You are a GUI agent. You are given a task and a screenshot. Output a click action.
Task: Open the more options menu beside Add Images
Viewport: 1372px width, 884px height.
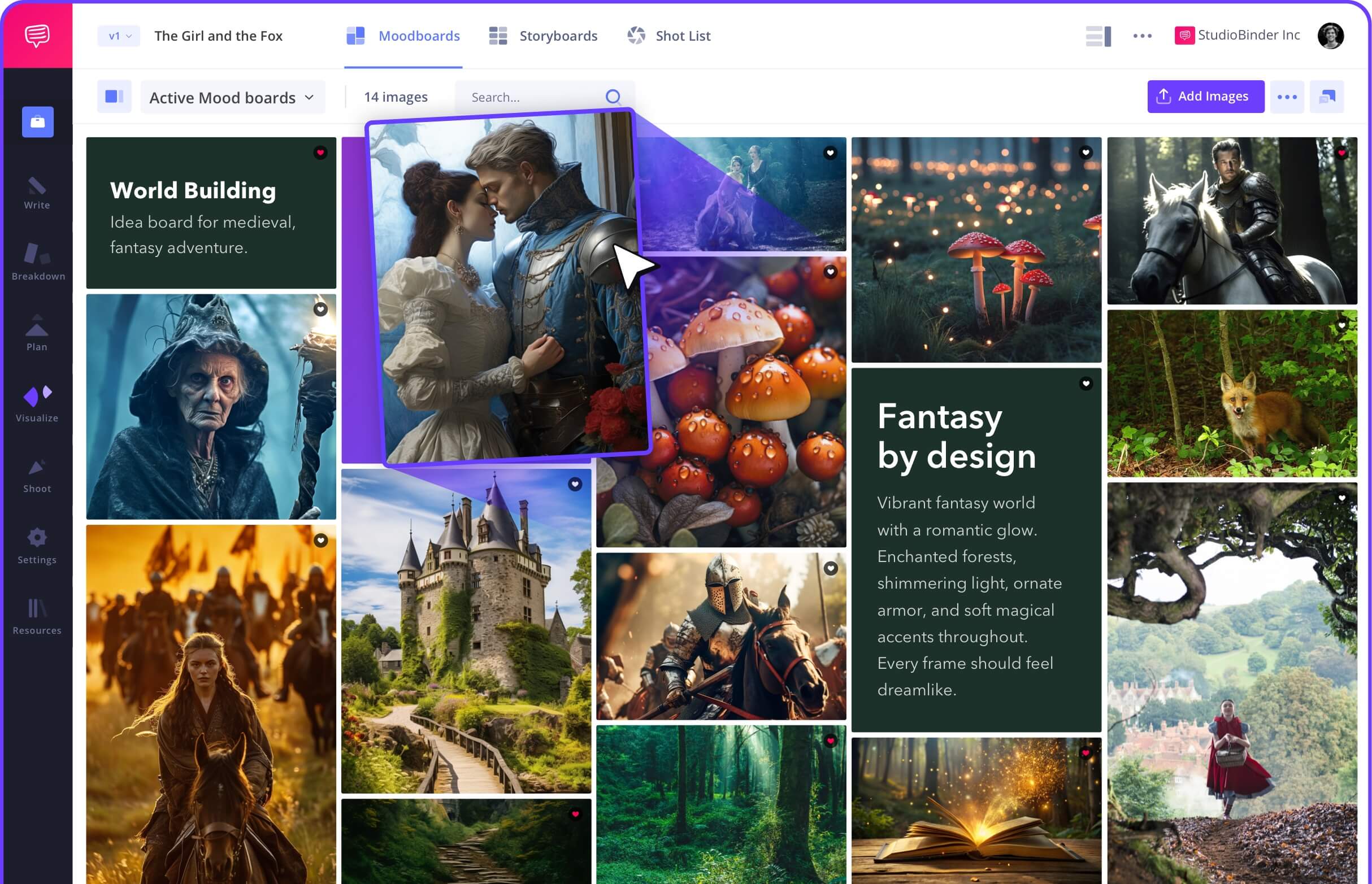[x=1288, y=97]
